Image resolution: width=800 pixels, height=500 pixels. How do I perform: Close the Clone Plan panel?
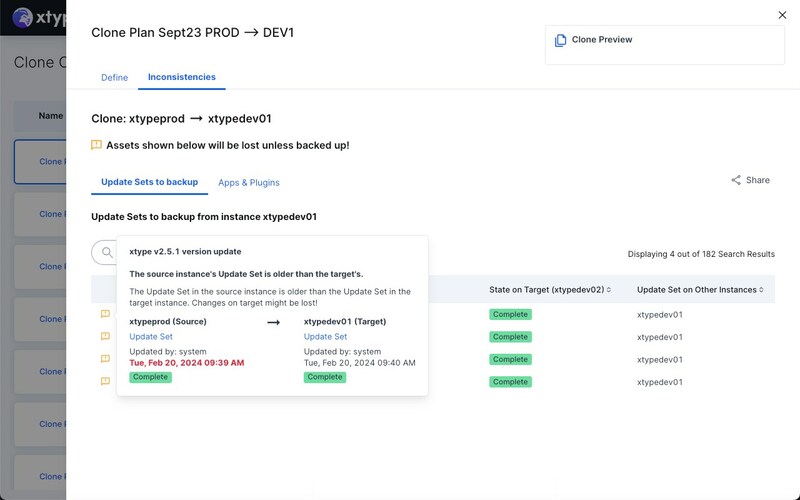pyautogui.click(x=782, y=15)
